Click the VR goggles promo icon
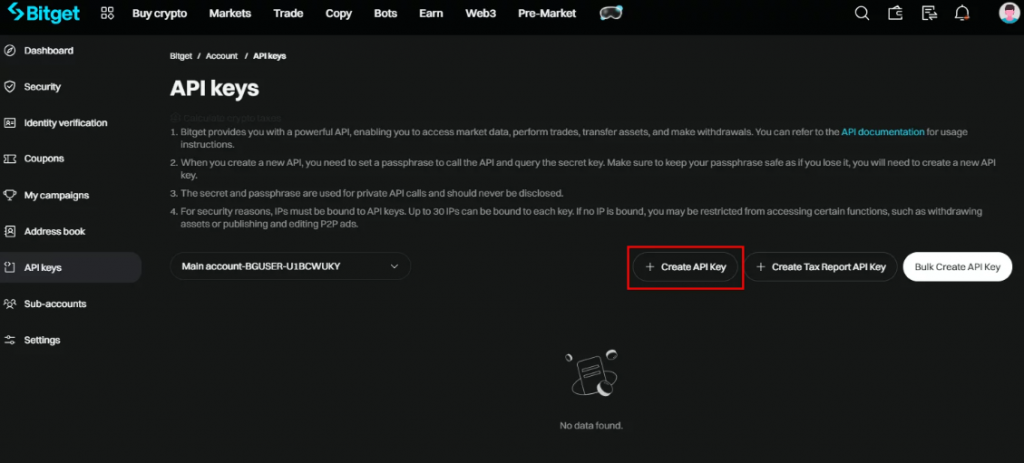The height and width of the screenshot is (463, 1024). [x=610, y=14]
